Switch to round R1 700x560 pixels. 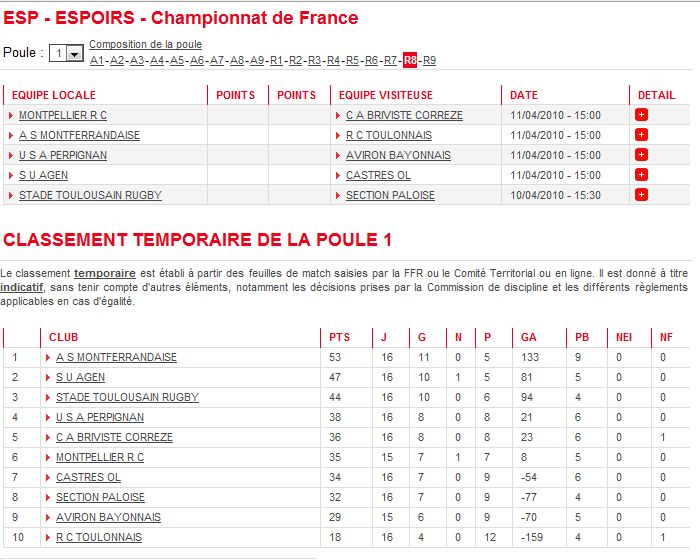(x=276, y=60)
